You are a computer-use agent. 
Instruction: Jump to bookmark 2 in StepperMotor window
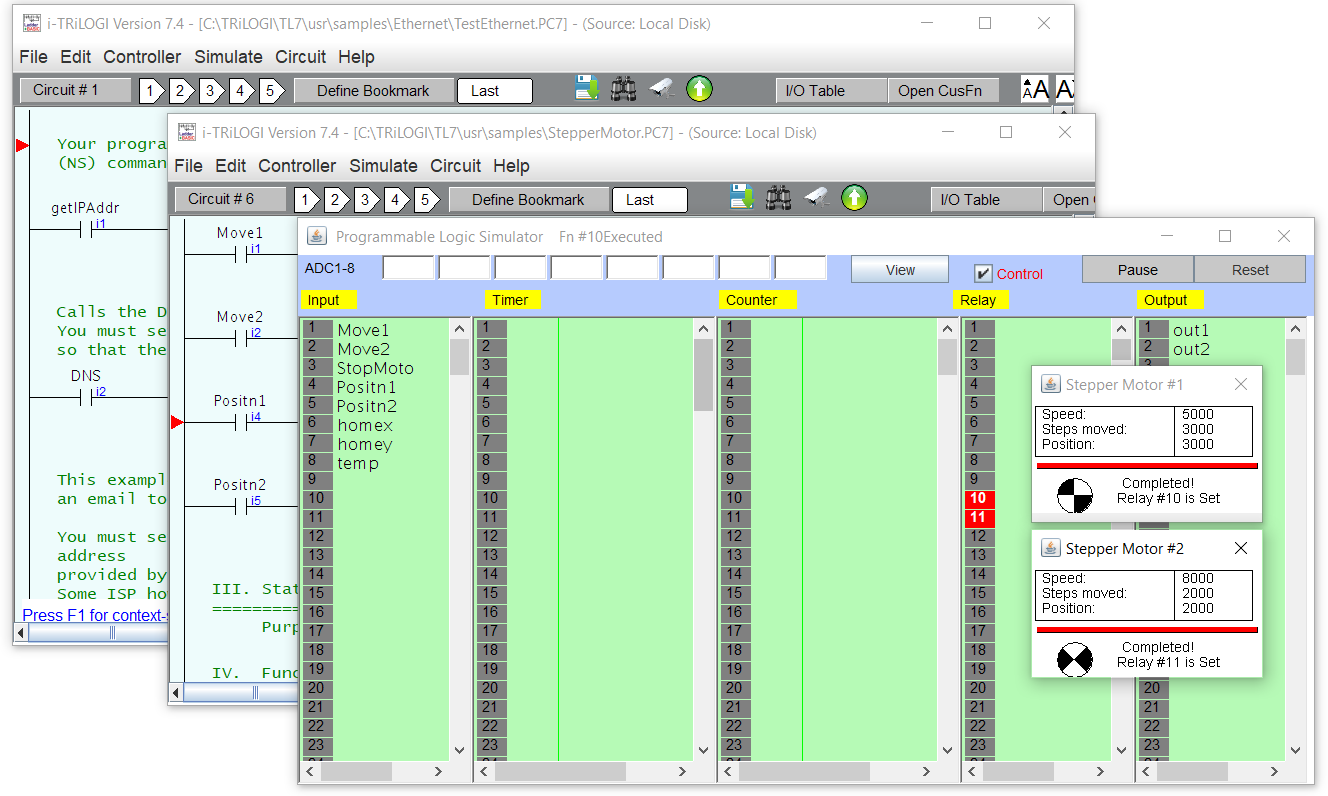[335, 200]
